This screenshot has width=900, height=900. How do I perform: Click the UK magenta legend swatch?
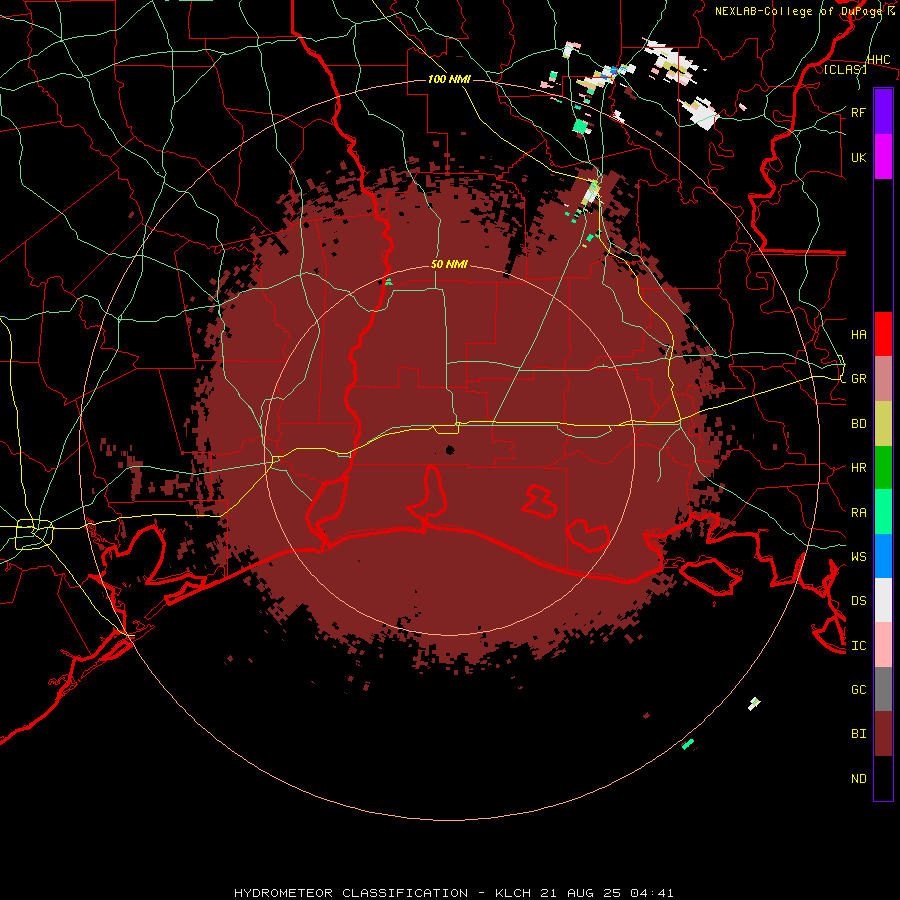(x=883, y=157)
